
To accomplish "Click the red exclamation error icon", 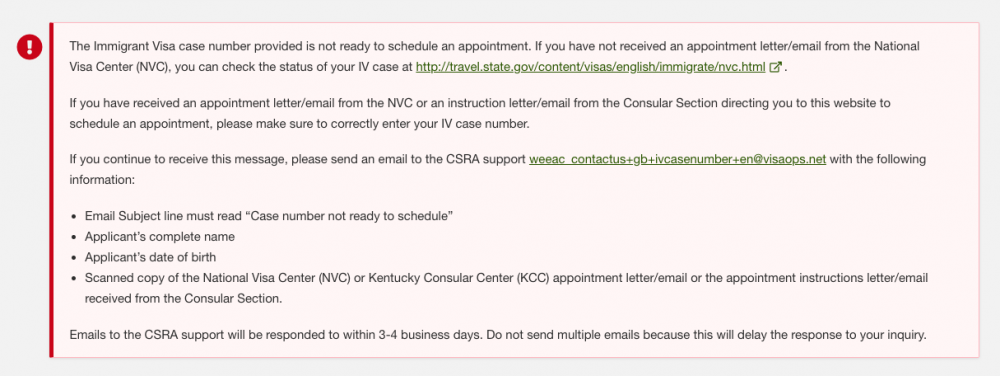I will (x=29, y=47).
